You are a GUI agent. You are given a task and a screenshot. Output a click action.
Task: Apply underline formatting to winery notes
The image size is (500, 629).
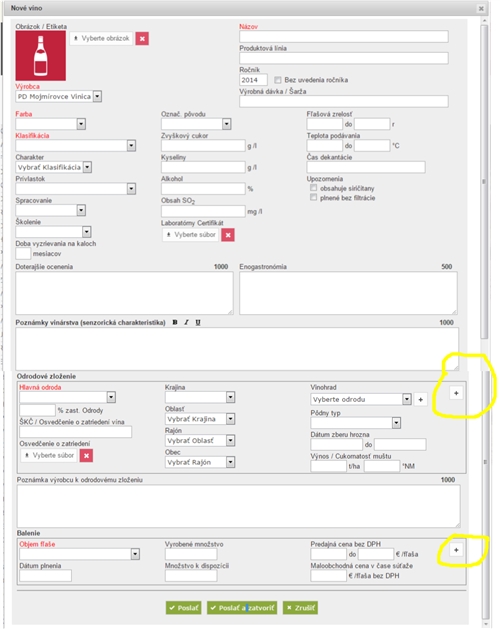pos(198,322)
